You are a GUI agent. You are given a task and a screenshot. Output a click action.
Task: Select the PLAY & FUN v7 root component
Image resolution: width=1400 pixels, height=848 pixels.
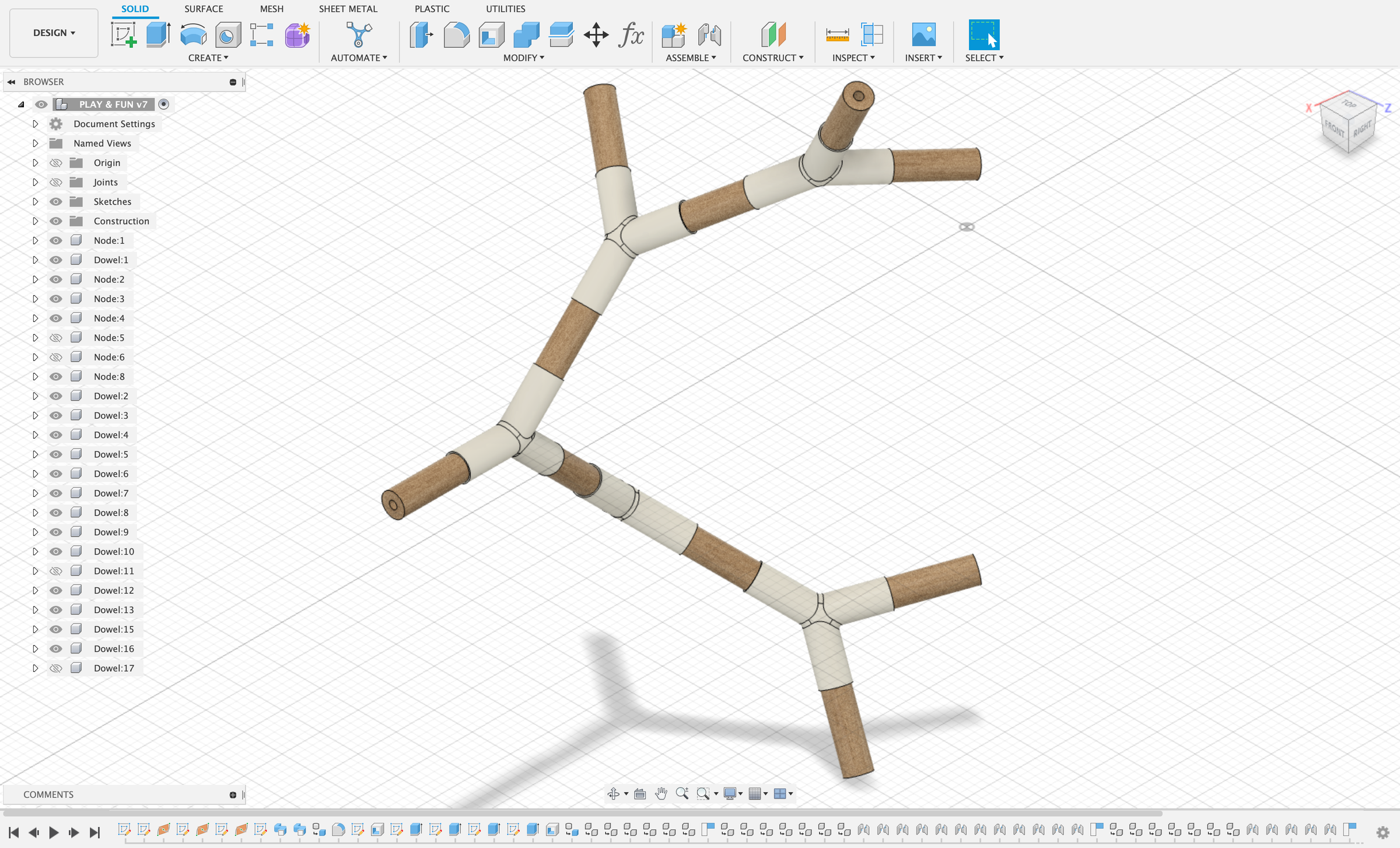click(113, 104)
